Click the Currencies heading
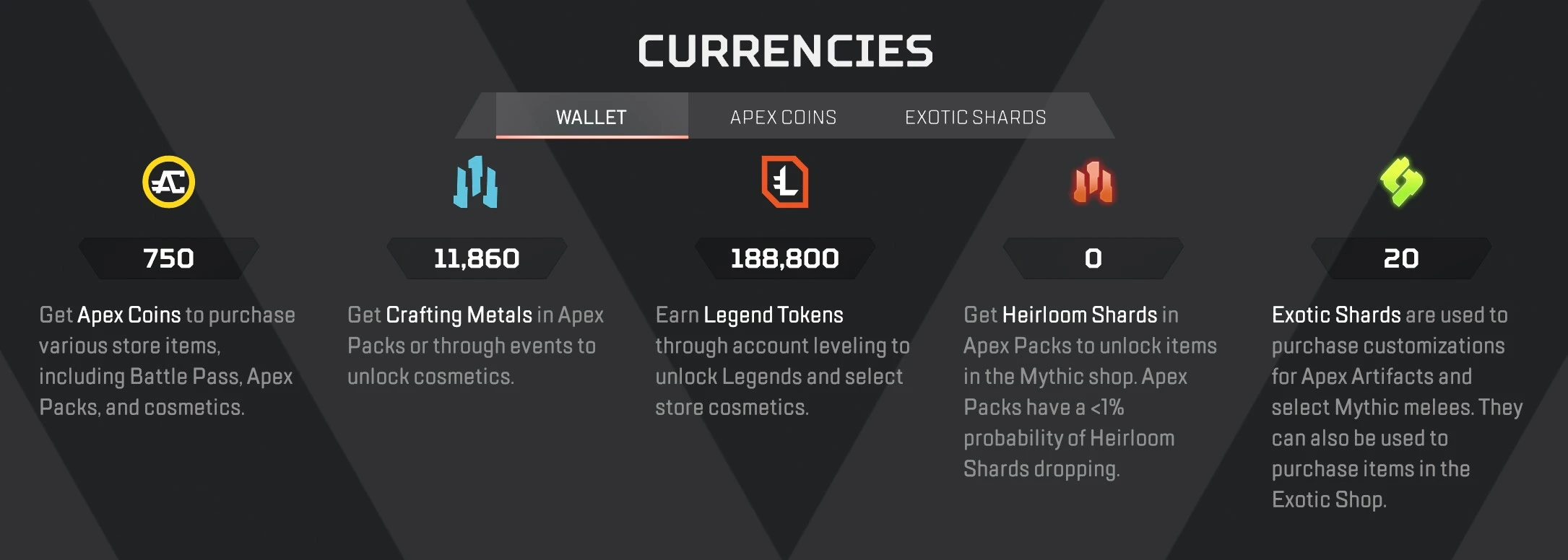1568x560 pixels. point(785,51)
